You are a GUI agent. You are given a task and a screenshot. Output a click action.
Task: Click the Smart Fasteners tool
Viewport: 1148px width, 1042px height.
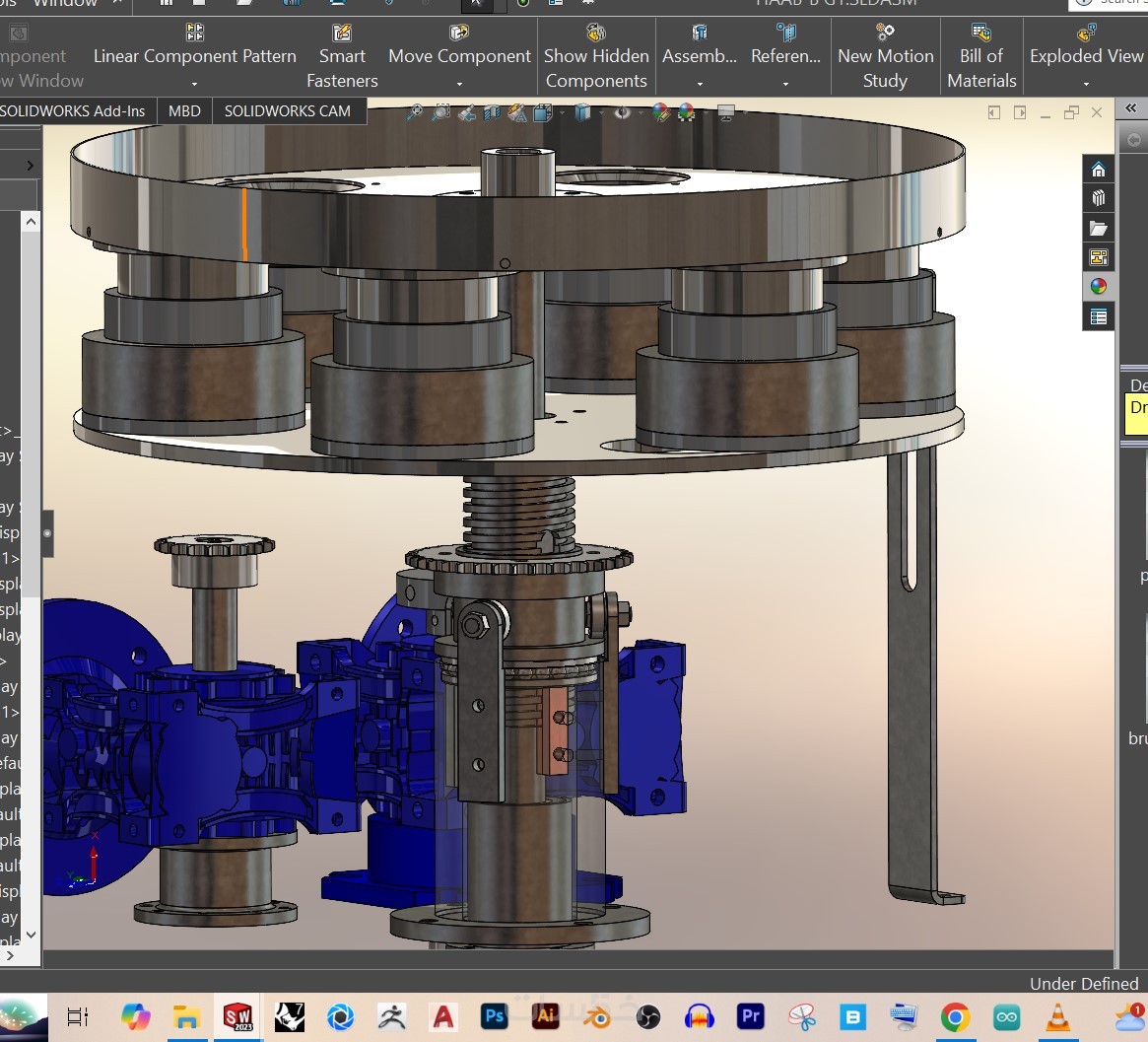[x=342, y=57]
